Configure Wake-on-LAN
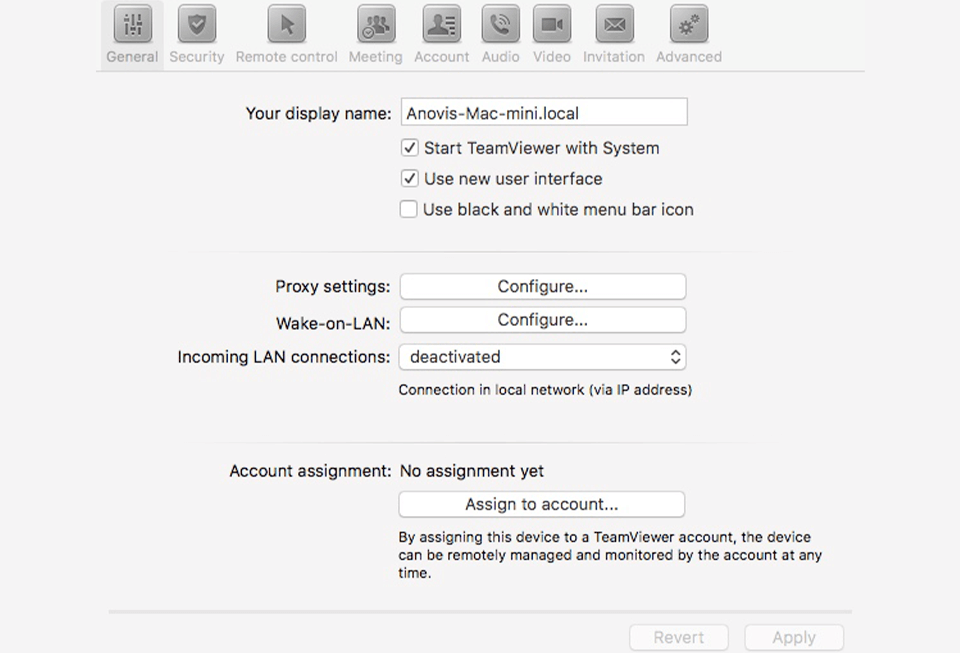 point(542,320)
